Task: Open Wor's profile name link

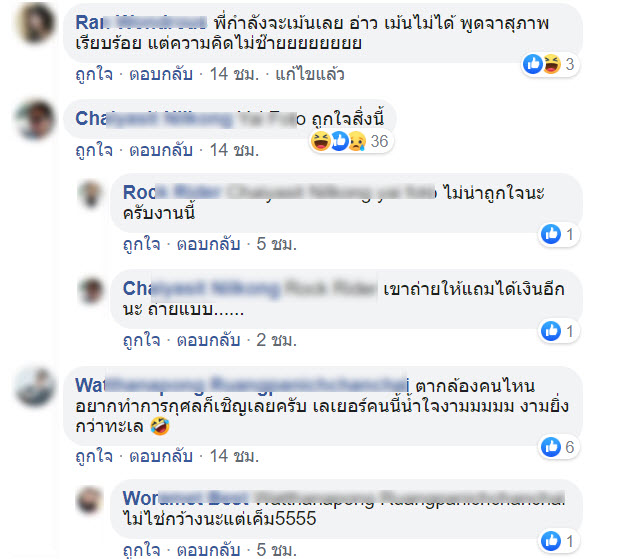Action: (185, 498)
